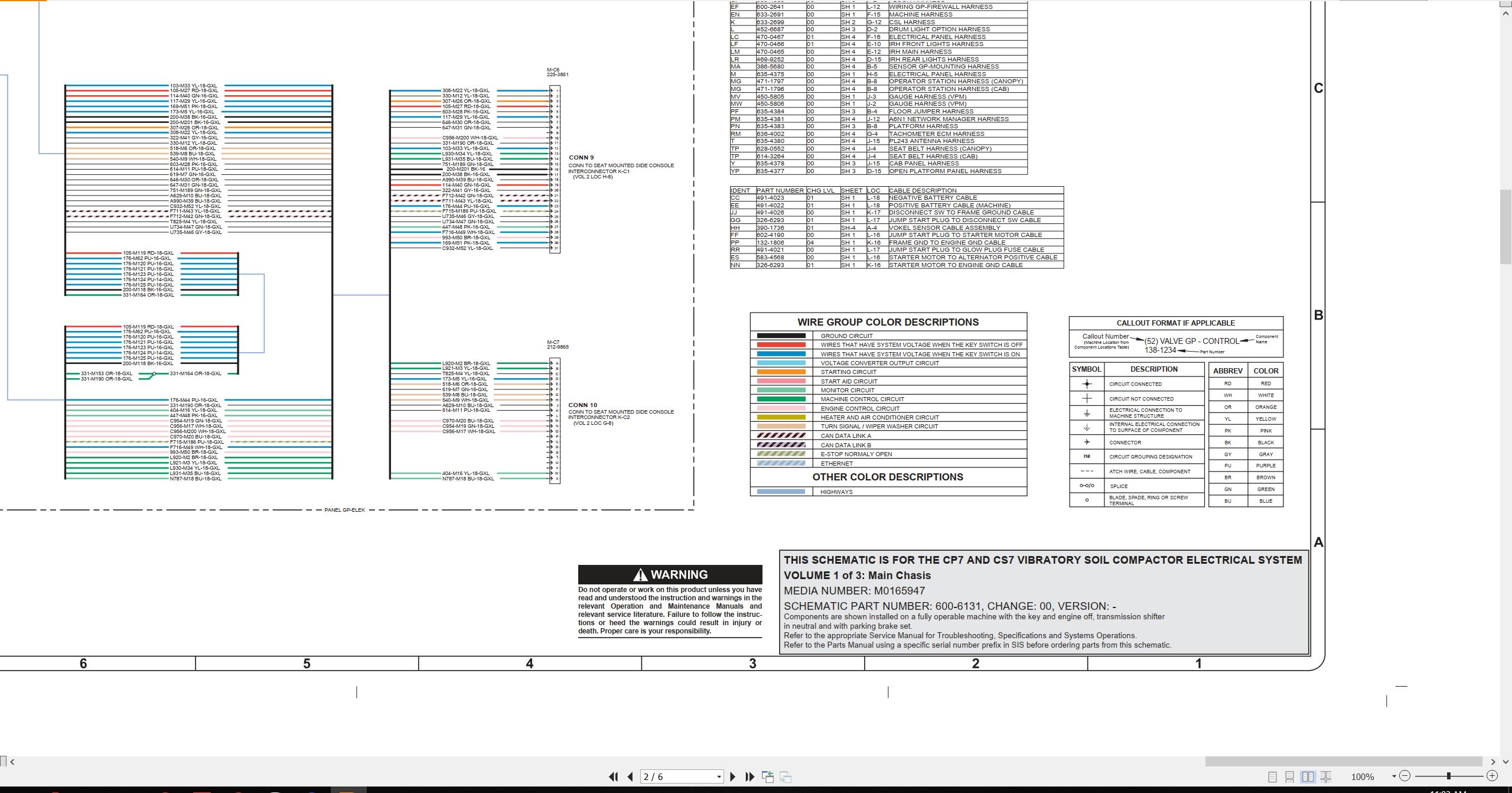The height and width of the screenshot is (793, 1512).
Task: Click the vertical scrollbar thumb
Action: pos(1506,226)
